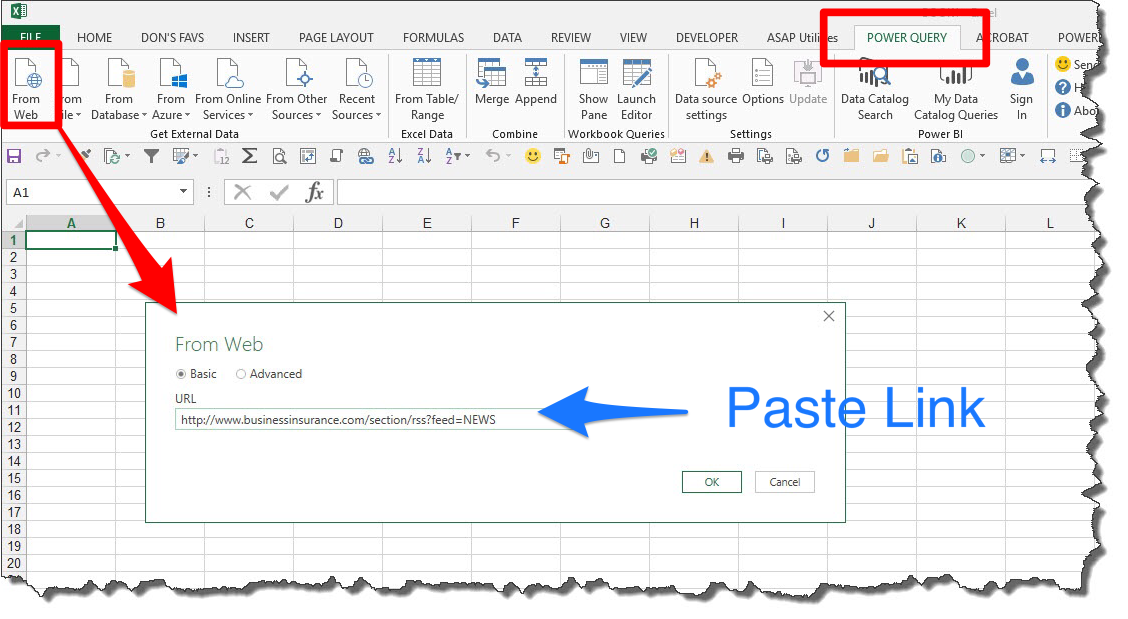This screenshot has height=619, width=1128.
Task: Expand From Online Services options
Action: click(228, 88)
